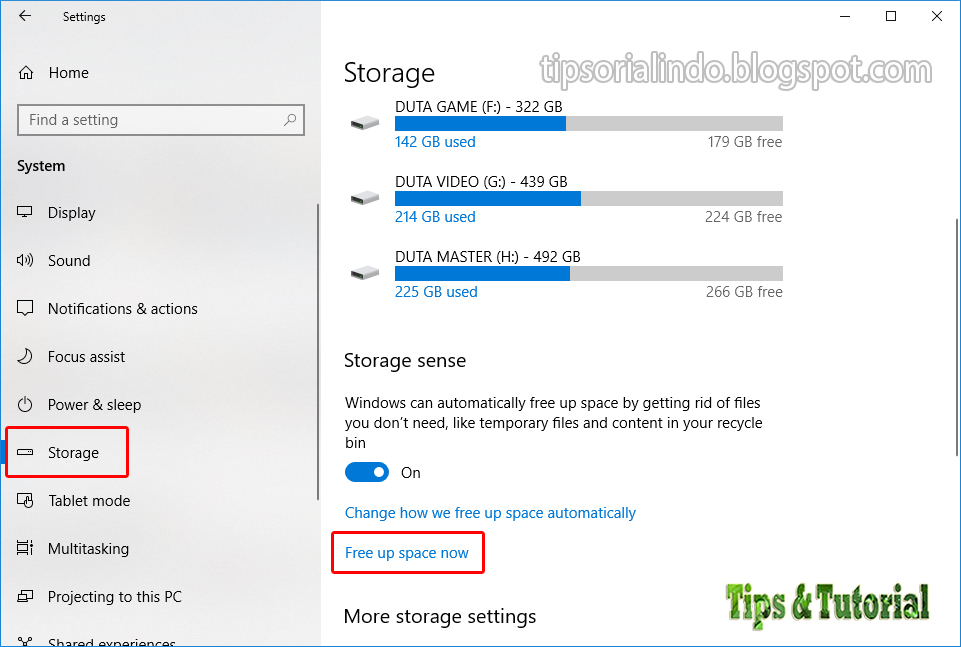Click the Home house icon
The image size is (961, 647).
tap(26, 73)
